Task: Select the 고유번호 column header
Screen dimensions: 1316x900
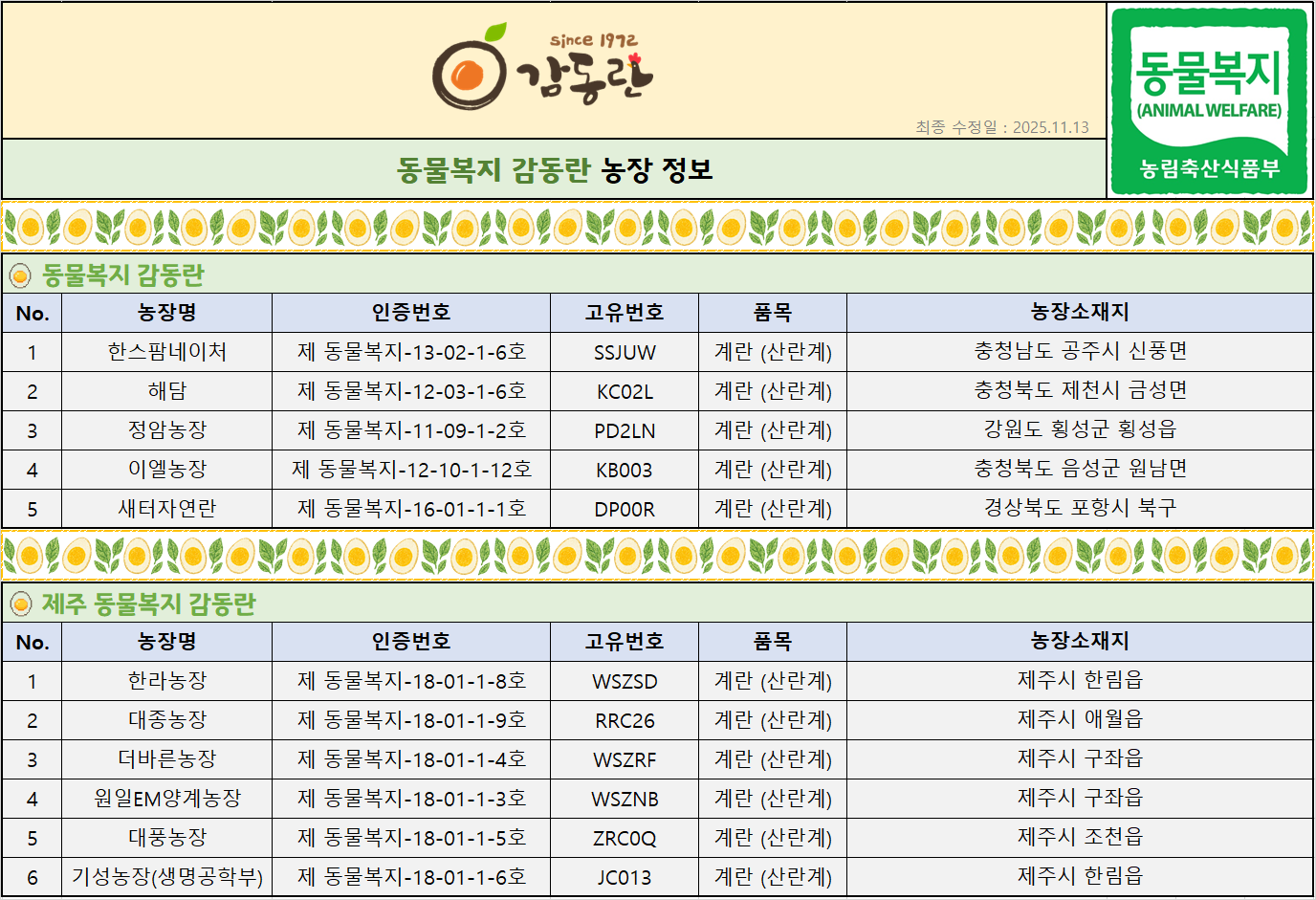Action: (x=625, y=313)
